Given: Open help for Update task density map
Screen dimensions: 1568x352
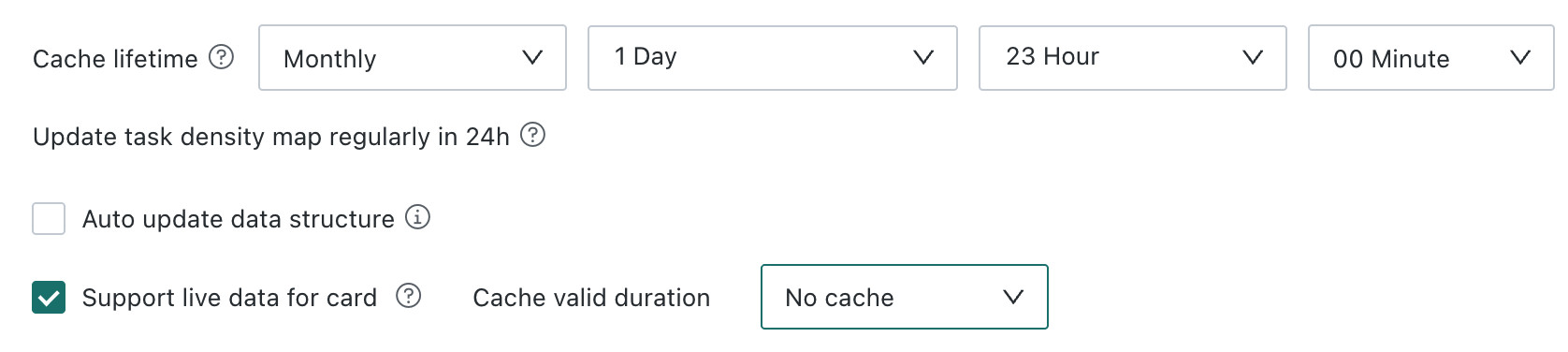Looking at the screenshot, I should pyautogui.click(x=532, y=135).
